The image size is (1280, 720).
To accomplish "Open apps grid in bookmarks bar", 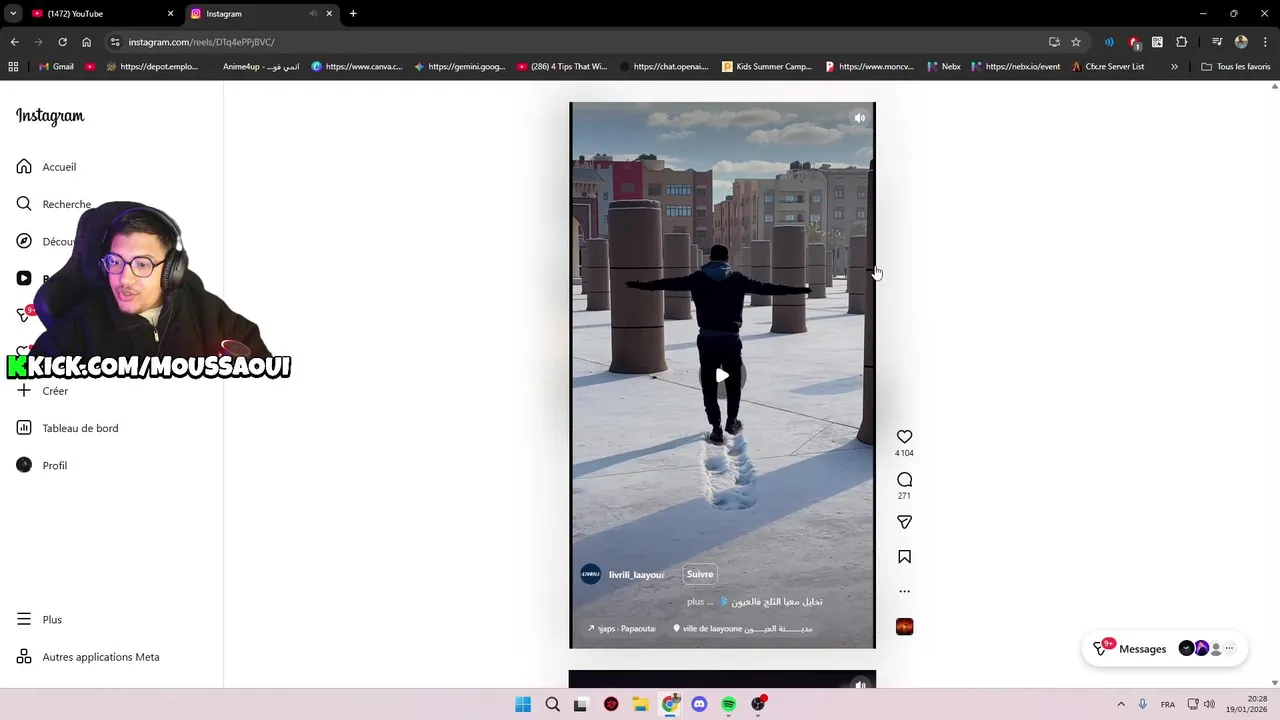I will [13, 67].
